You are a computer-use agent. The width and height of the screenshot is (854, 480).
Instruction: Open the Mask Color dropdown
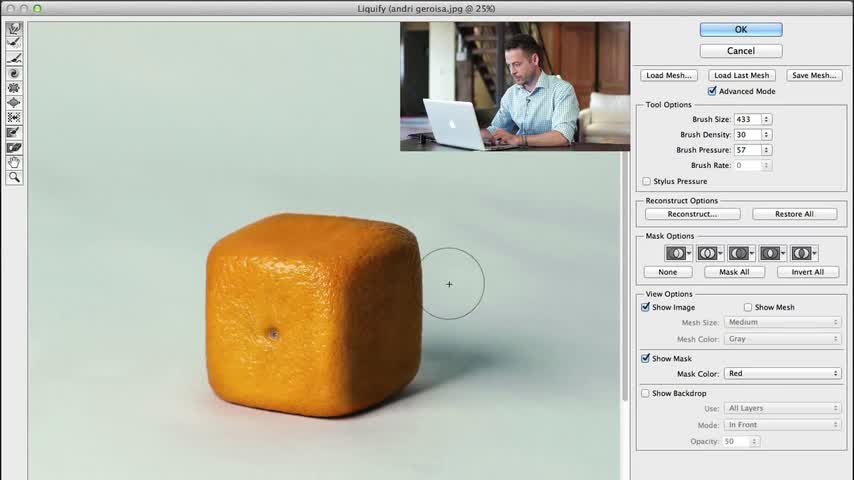click(783, 373)
